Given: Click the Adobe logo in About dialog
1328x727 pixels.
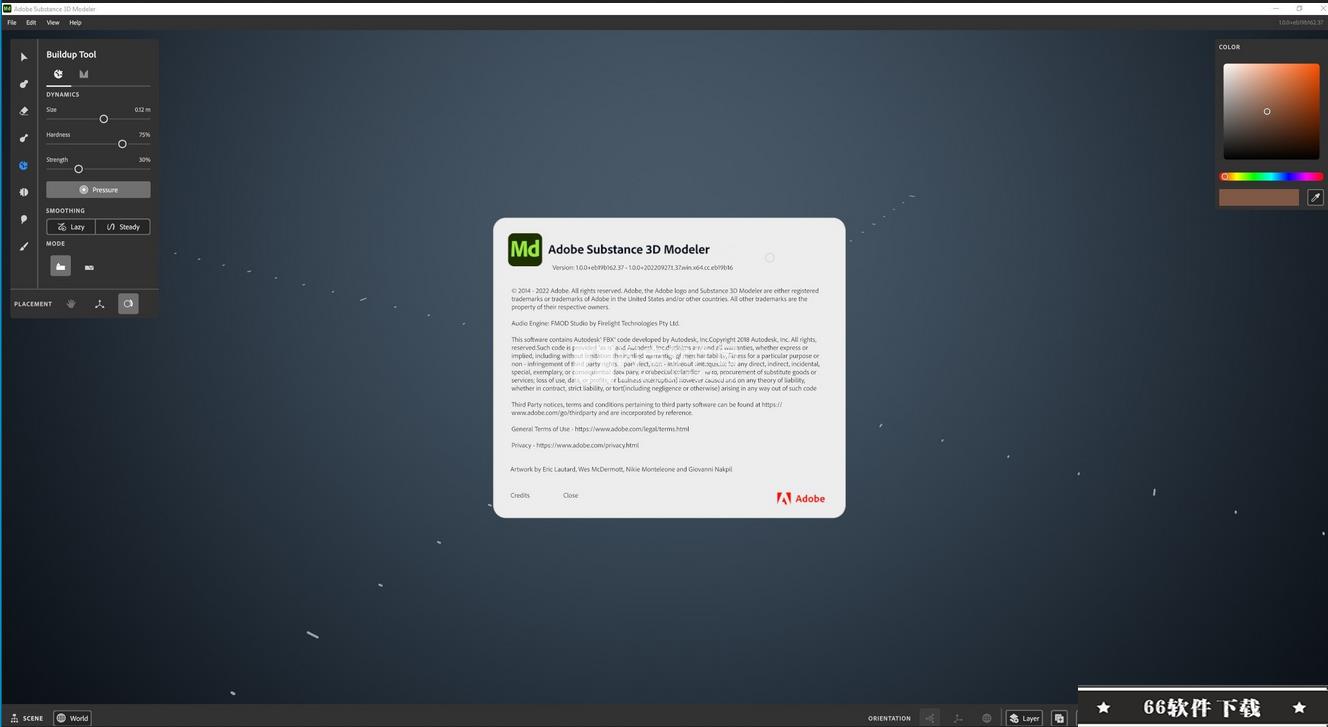Looking at the screenshot, I should tap(801, 498).
